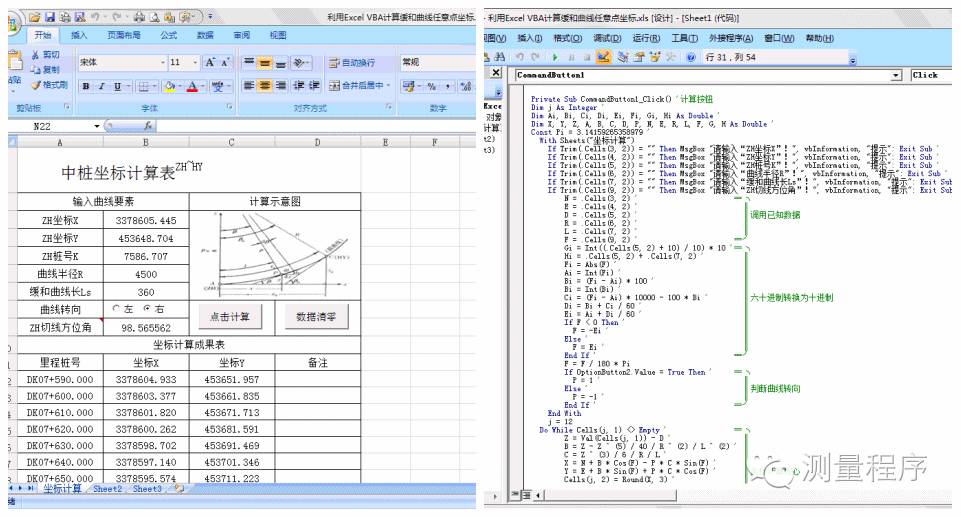Toggle Bold formatting
The height and width of the screenshot is (517, 961).
[x=86, y=86]
